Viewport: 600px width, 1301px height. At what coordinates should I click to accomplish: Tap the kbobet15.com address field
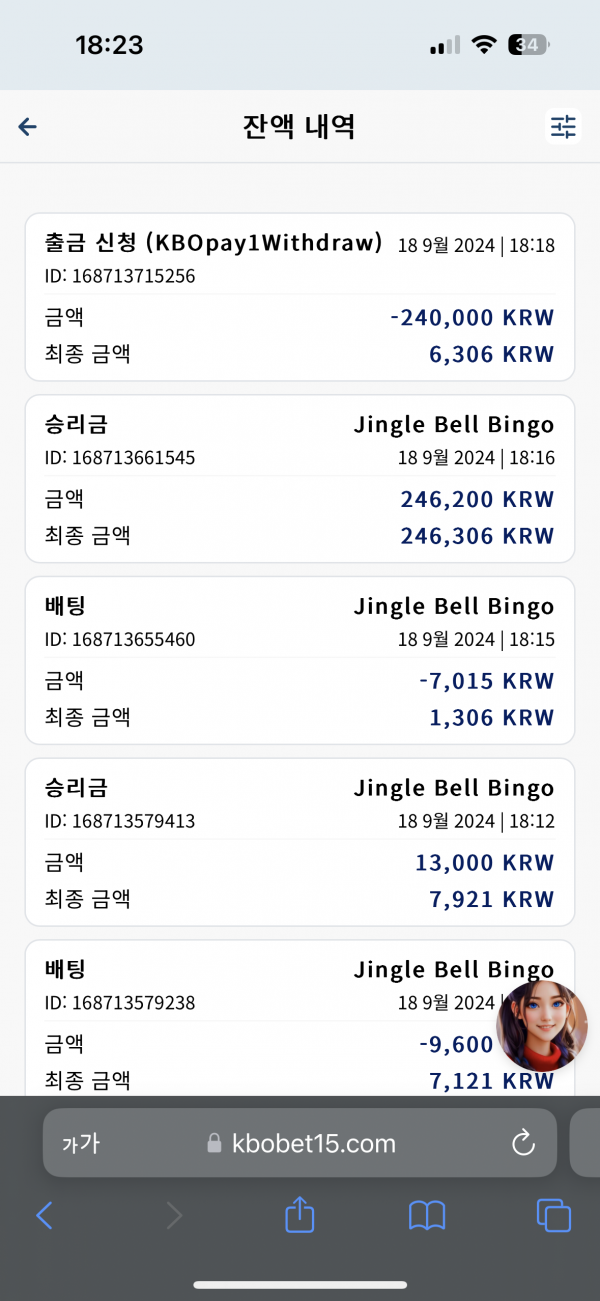coord(300,1143)
